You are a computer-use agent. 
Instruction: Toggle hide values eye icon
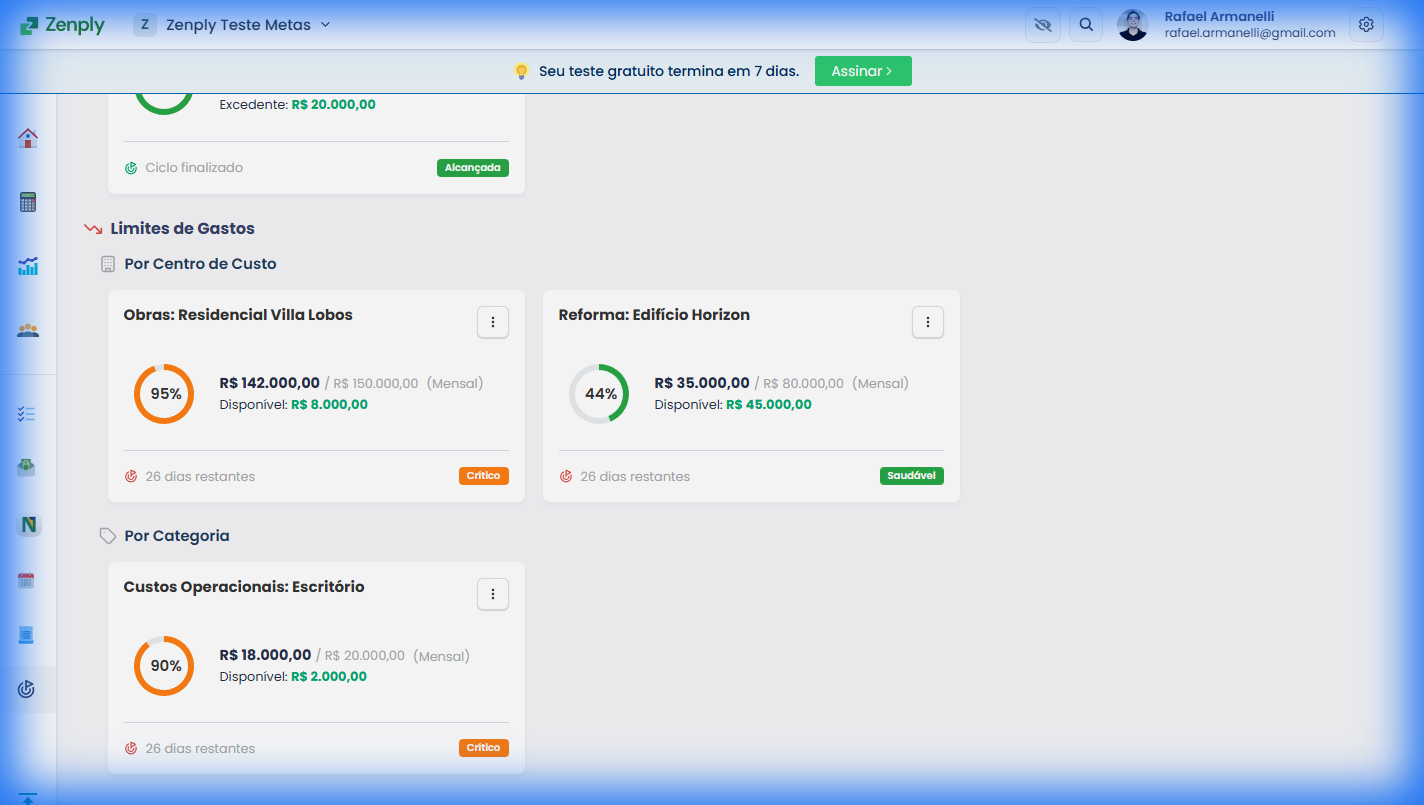pyautogui.click(x=1043, y=25)
